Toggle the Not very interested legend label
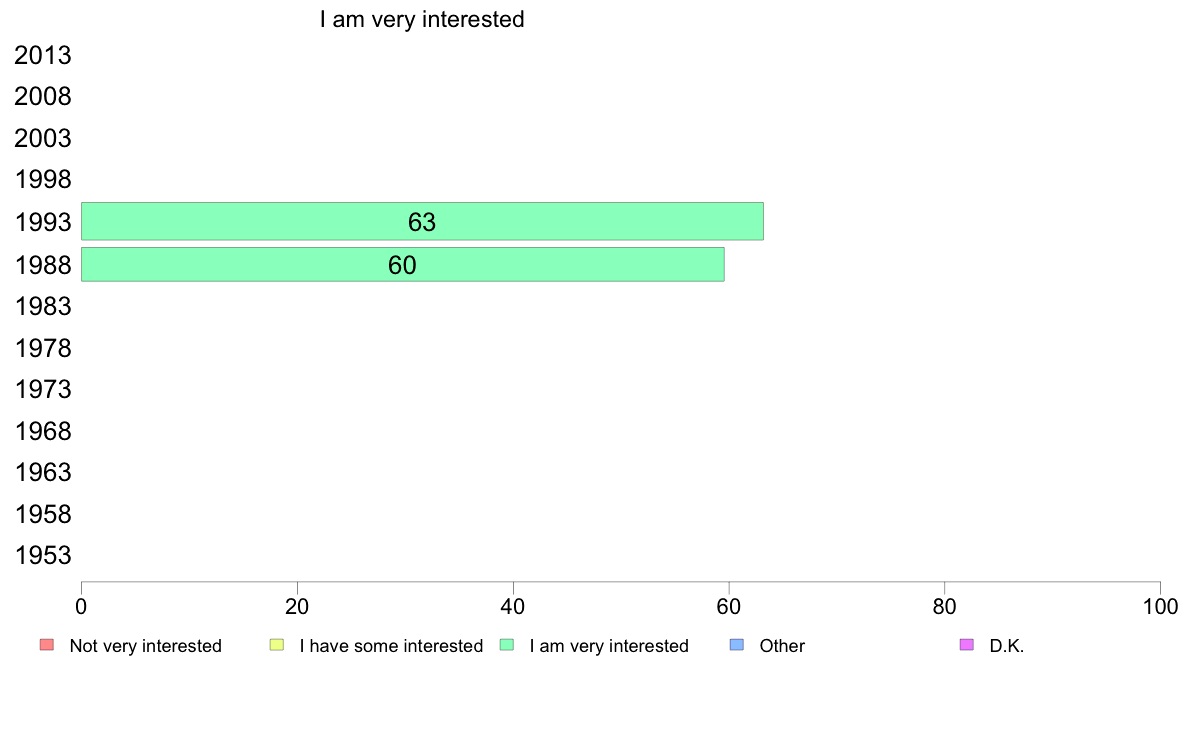Image resolution: width=1188 pixels, height=736 pixels. tap(145, 646)
